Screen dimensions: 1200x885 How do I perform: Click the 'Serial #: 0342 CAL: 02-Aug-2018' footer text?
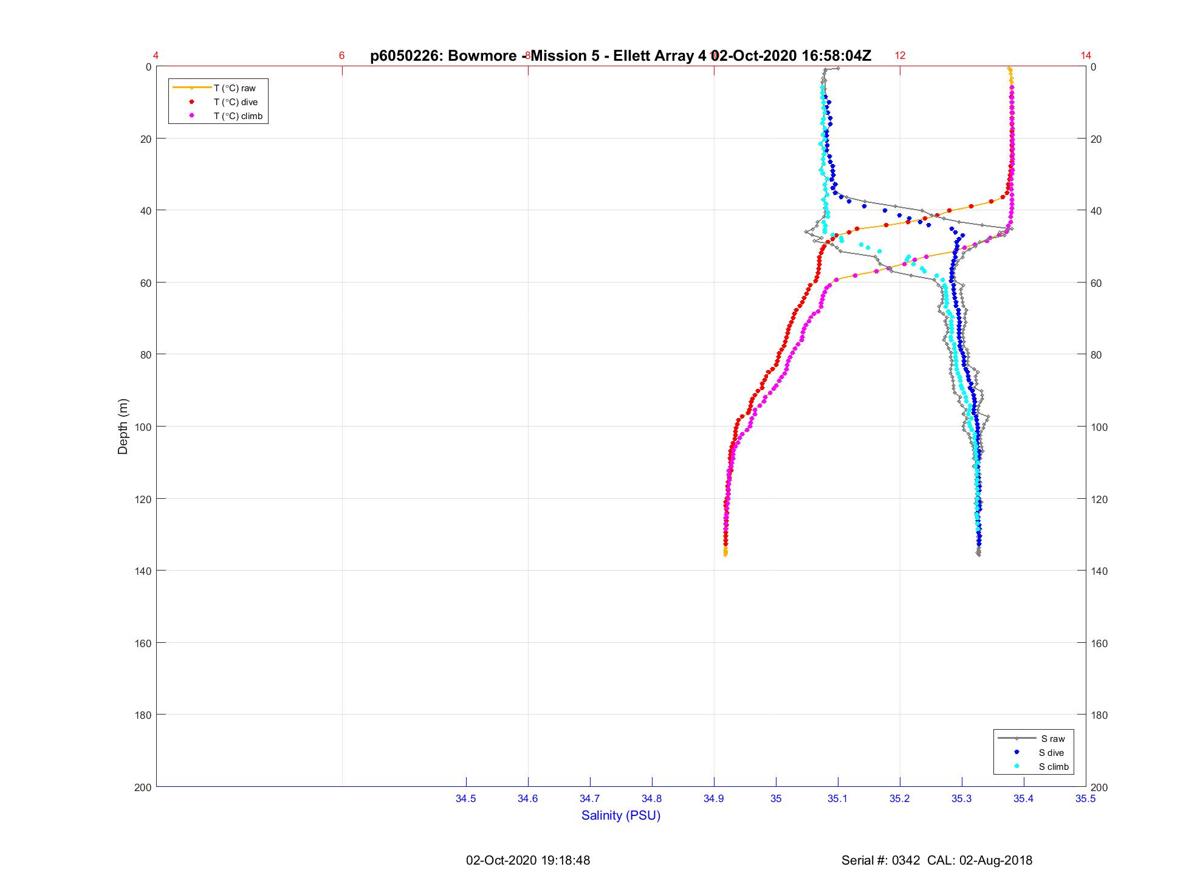[x=937, y=860]
